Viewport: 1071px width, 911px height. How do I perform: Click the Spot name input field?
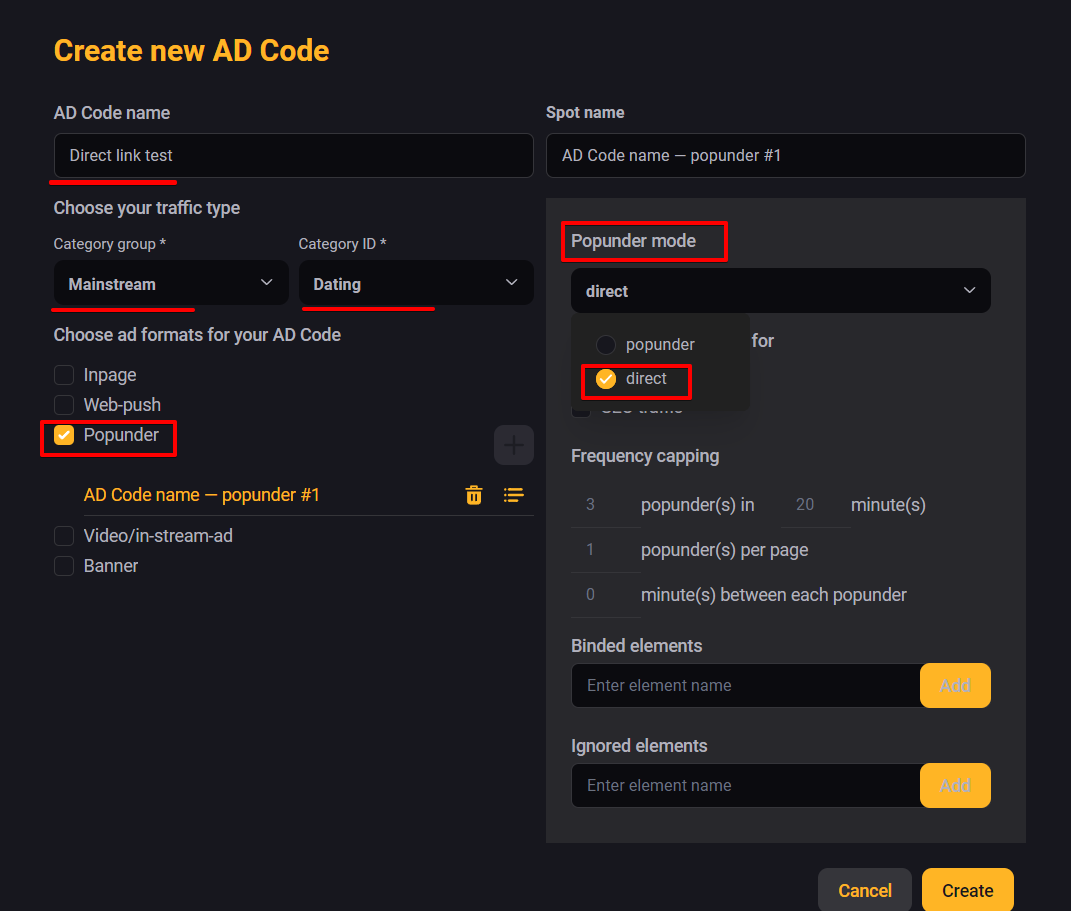785,156
